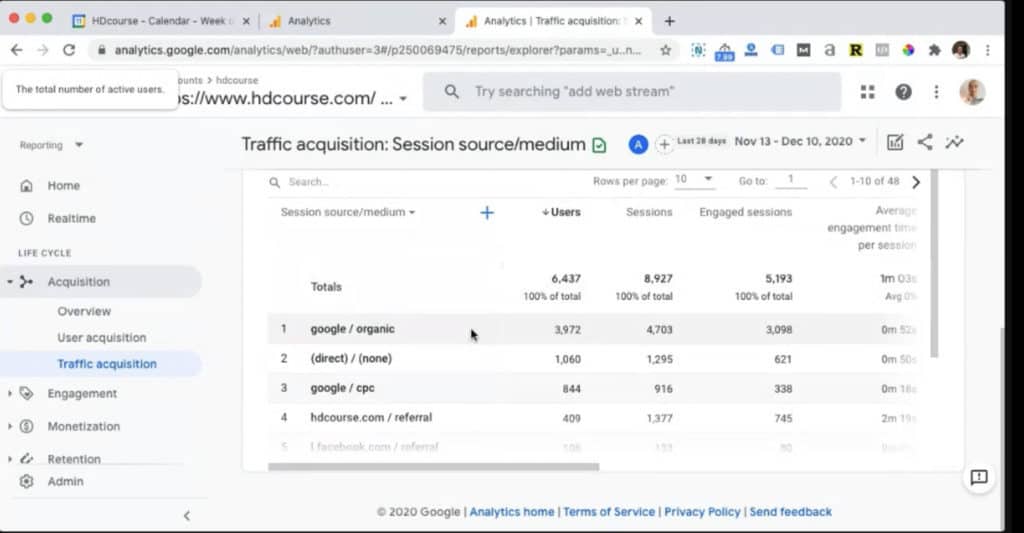Open the date range dropdown Nov 13 - Dec 10, 2020
1024x533 pixels.
(800, 141)
